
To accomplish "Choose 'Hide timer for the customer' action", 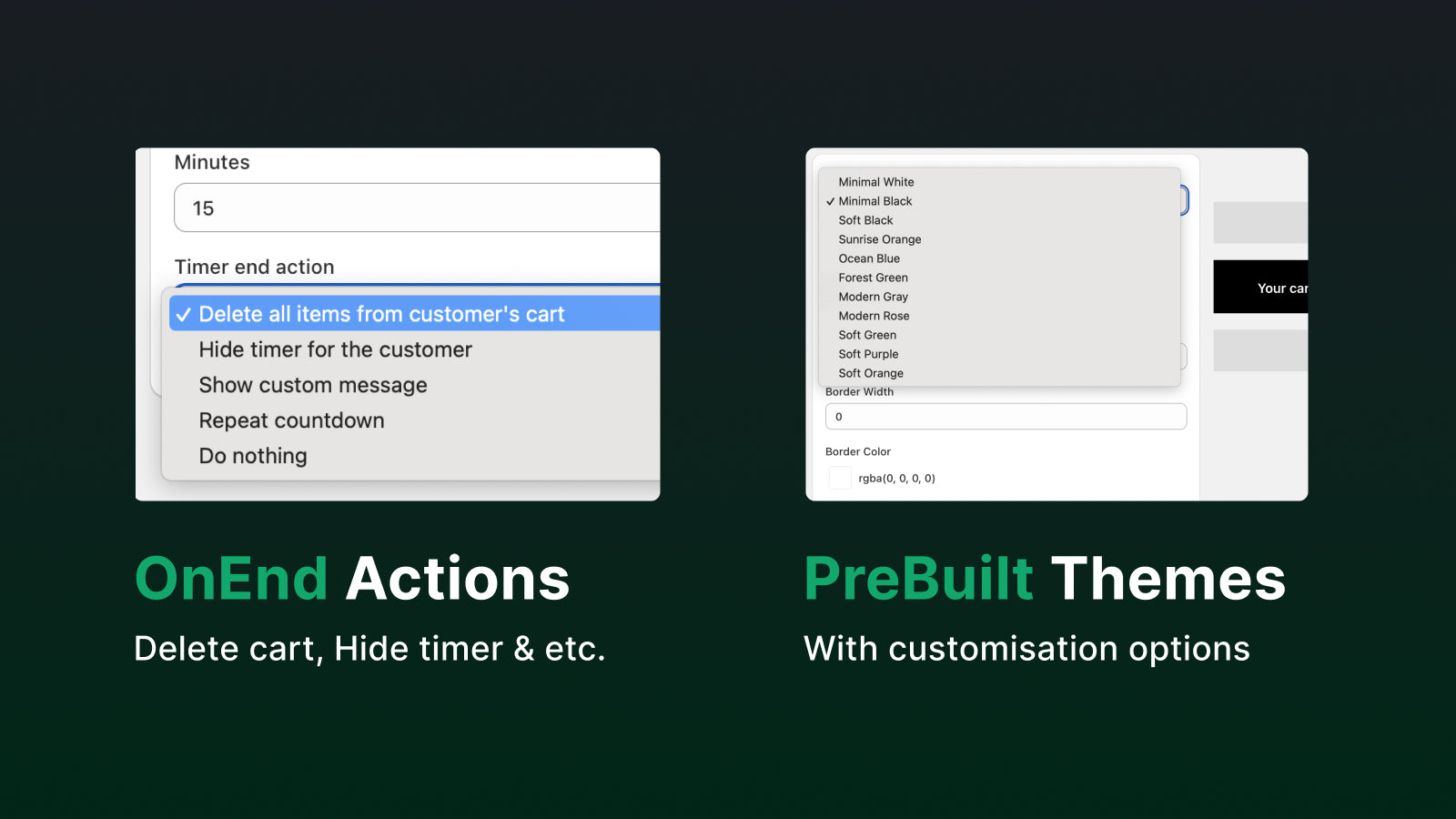I will point(335,349).
